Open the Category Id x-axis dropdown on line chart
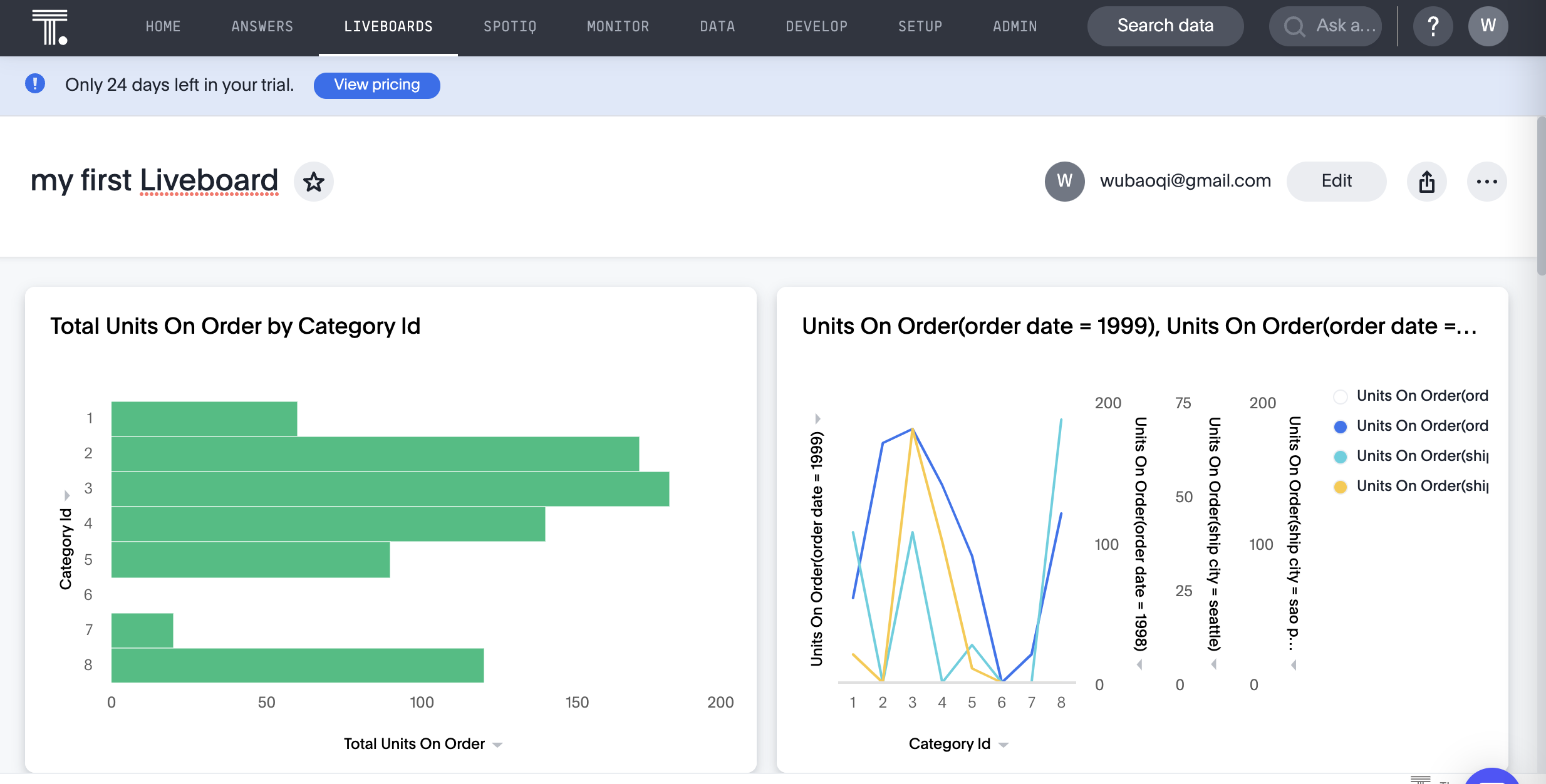This screenshot has width=1546, height=784. [1003, 745]
